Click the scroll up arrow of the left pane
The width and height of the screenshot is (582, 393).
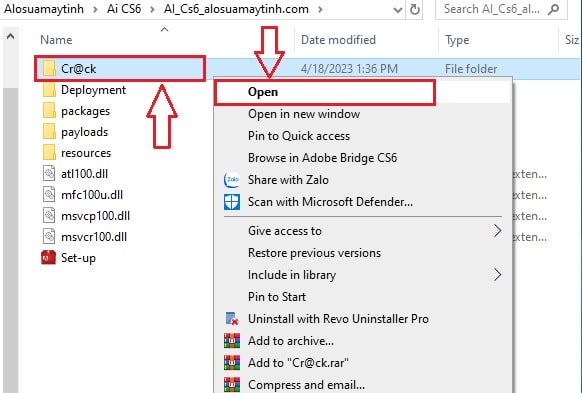(x=10, y=36)
